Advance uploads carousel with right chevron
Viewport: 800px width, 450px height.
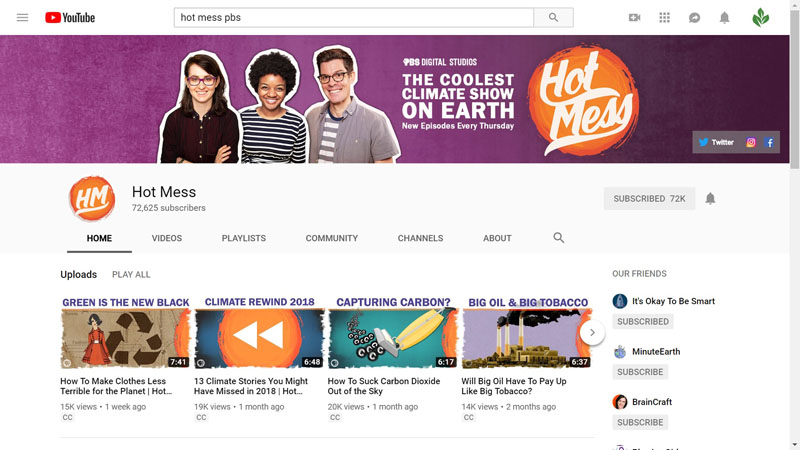tap(592, 333)
